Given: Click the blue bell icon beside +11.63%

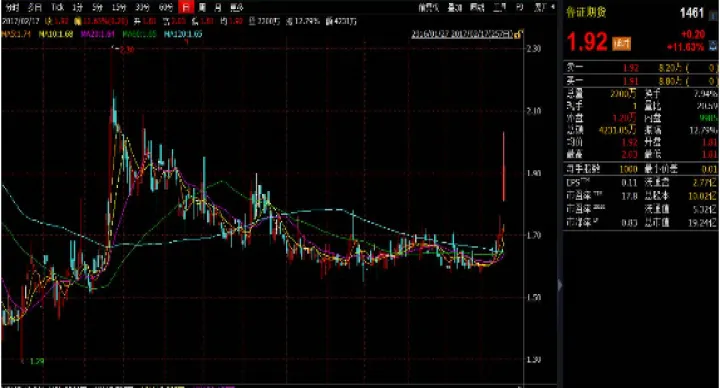Looking at the screenshot, I should (x=713, y=45).
